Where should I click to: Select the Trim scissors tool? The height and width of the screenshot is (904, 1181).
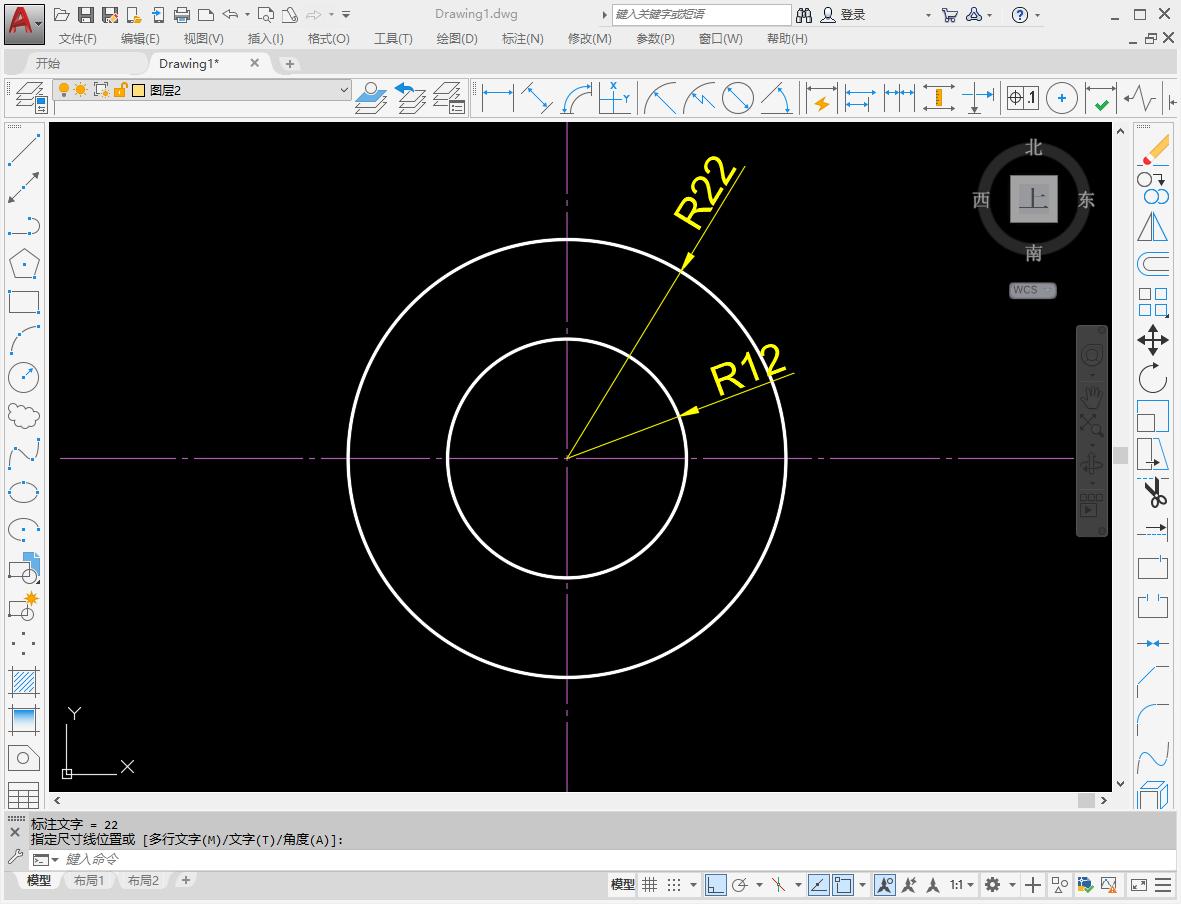tap(1153, 492)
